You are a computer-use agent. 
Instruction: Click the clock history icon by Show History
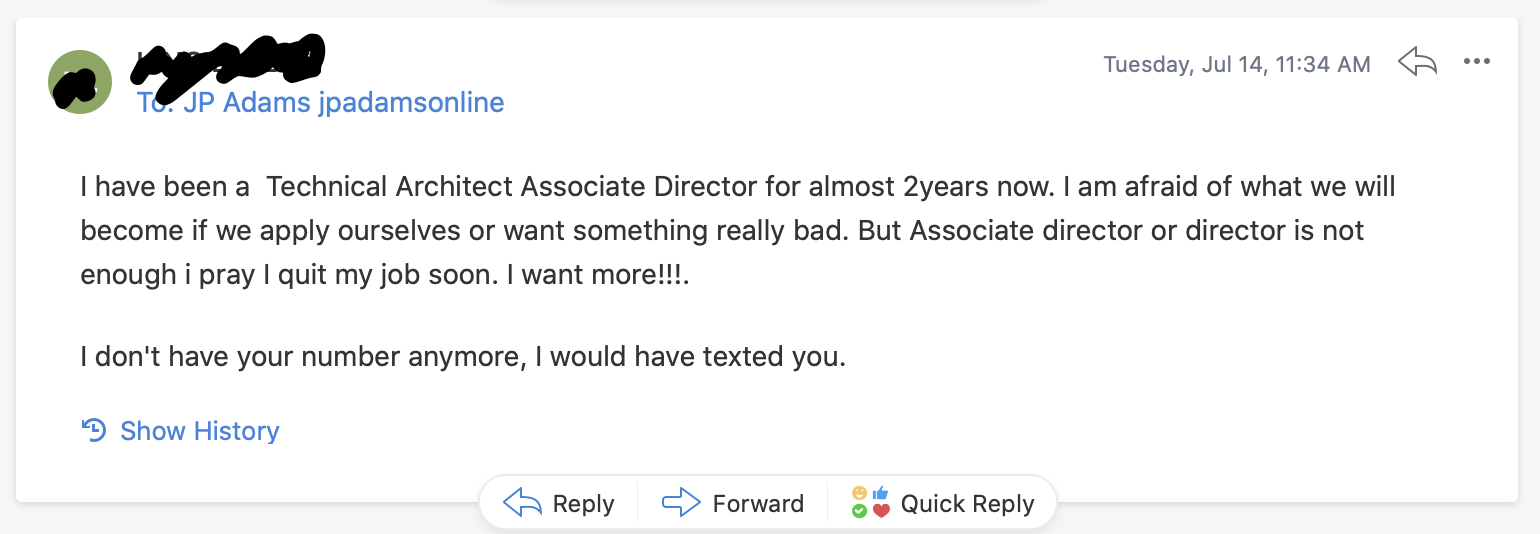click(x=94, y=430)
